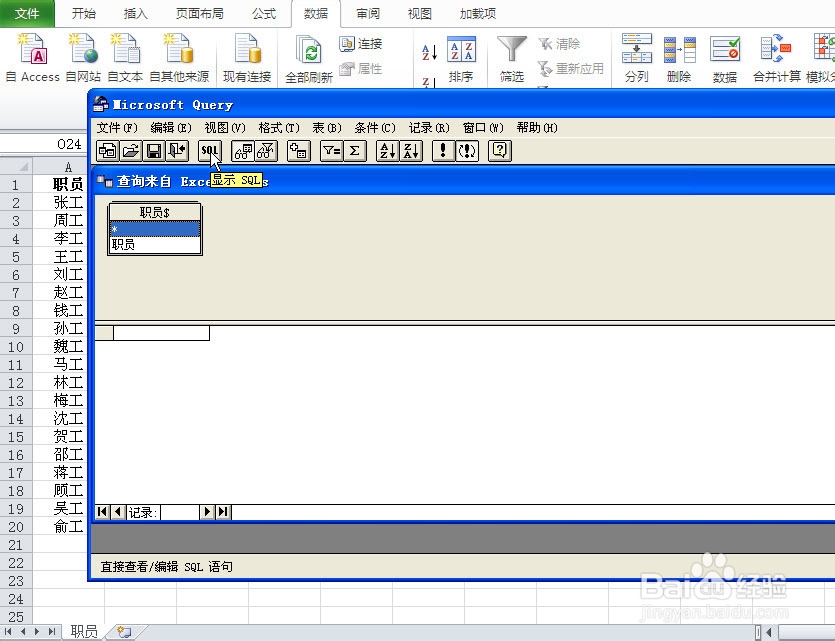The height and width of the screenshot is (641, 835).
Task: Open 文件(F) menu in Microsoft Query
Action: pos(117,128)
